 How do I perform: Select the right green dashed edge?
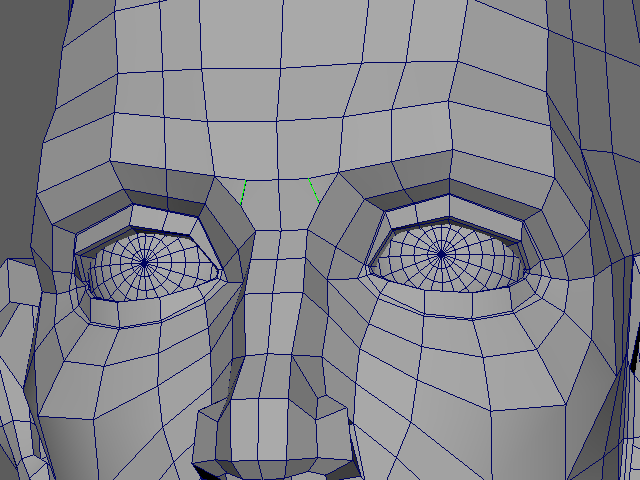click(x=313, y=188)
